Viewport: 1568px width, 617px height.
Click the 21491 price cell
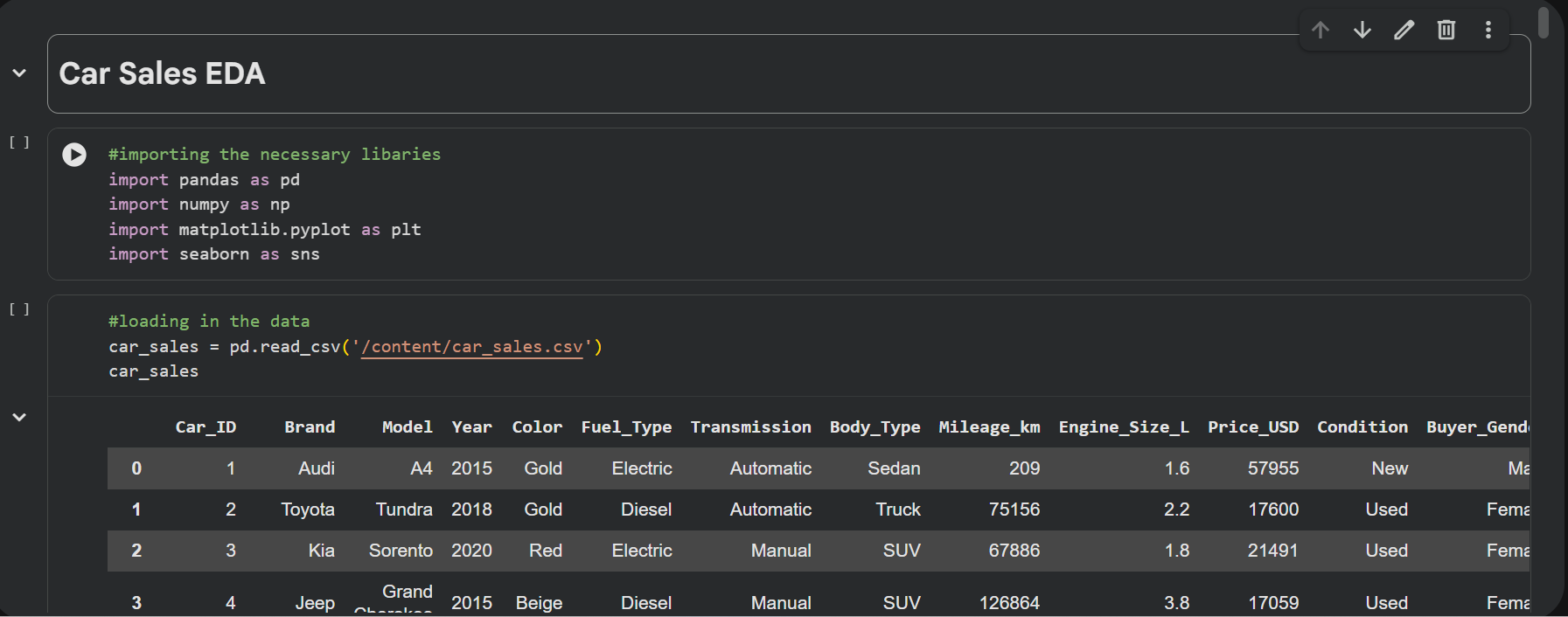tap(1273, 551)
